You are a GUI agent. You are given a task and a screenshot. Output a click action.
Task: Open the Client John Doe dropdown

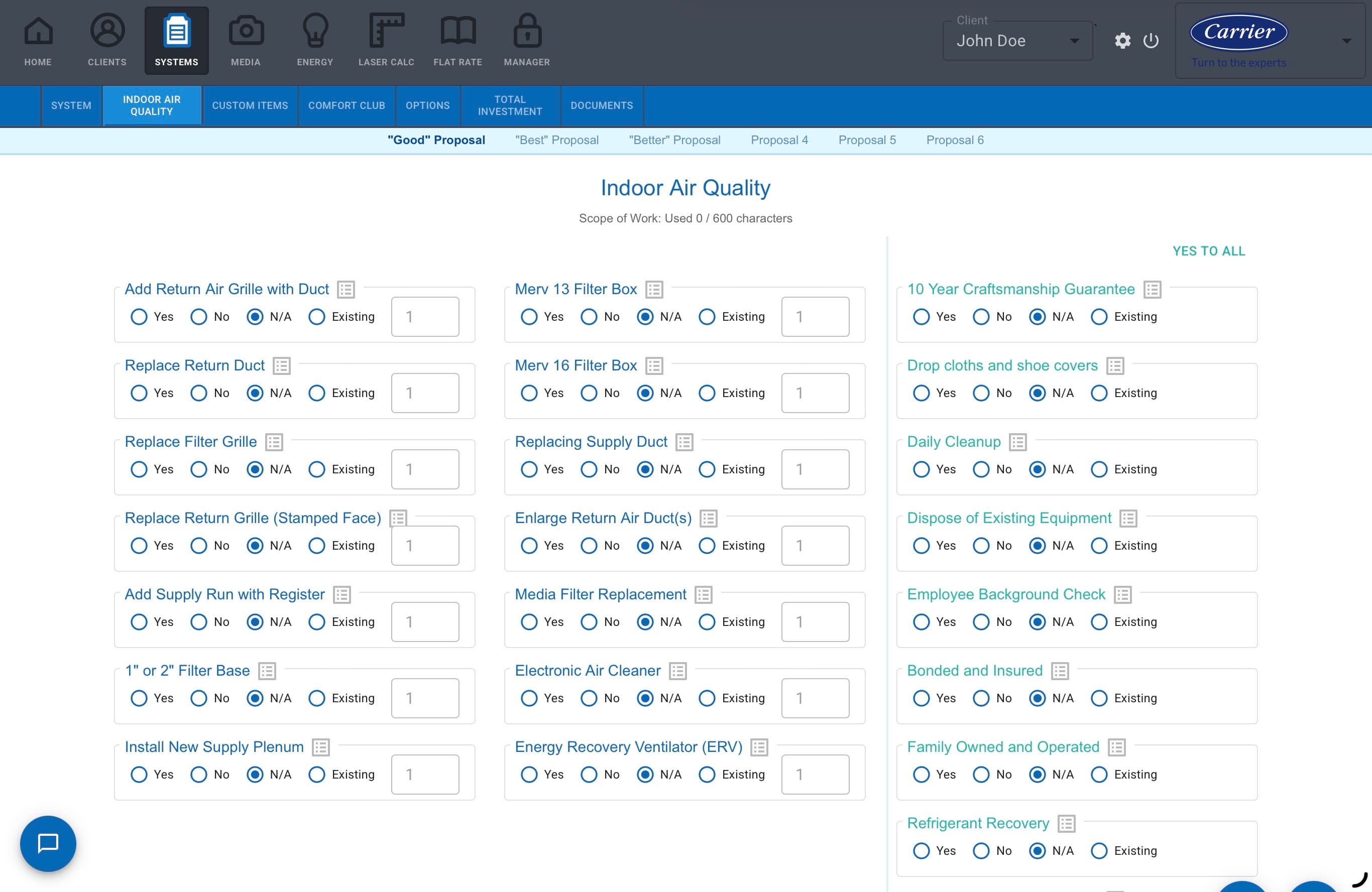coord(1017,41)
